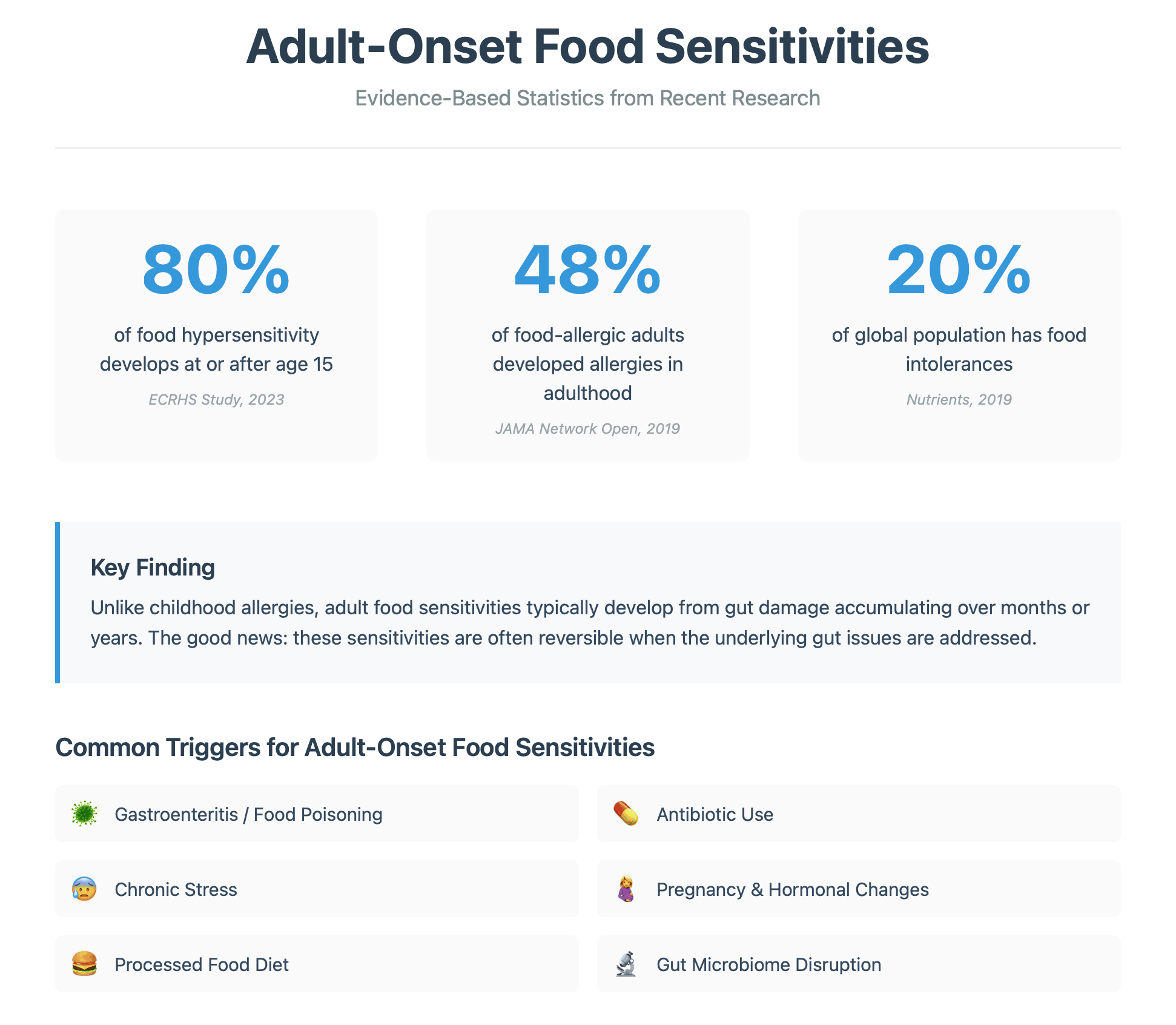Click the green microbe Gastroenteritis icon
1176x1025 pixels.
point(84,814)
